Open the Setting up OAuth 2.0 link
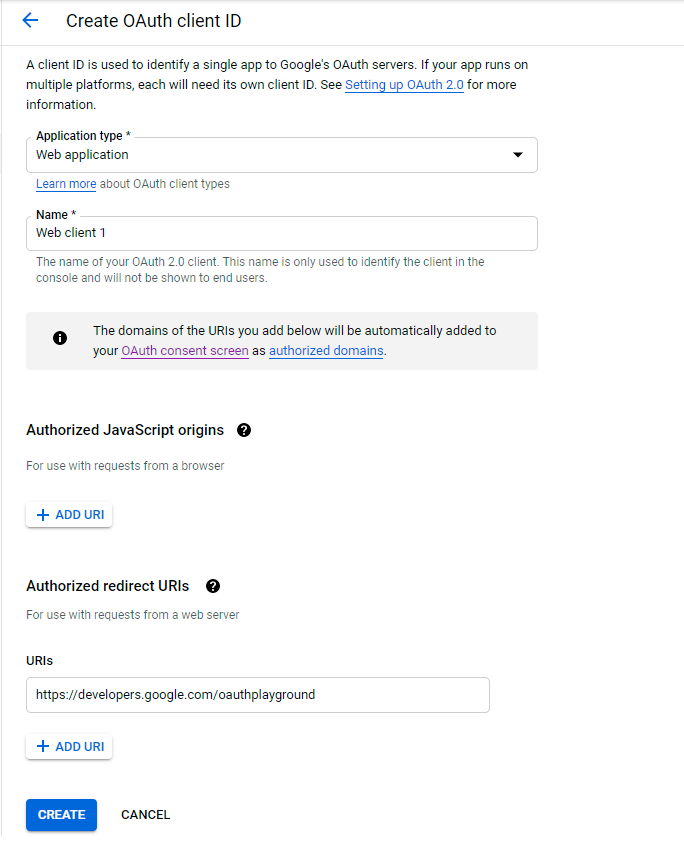The image size is (684, 851). [x=404, y=85]
